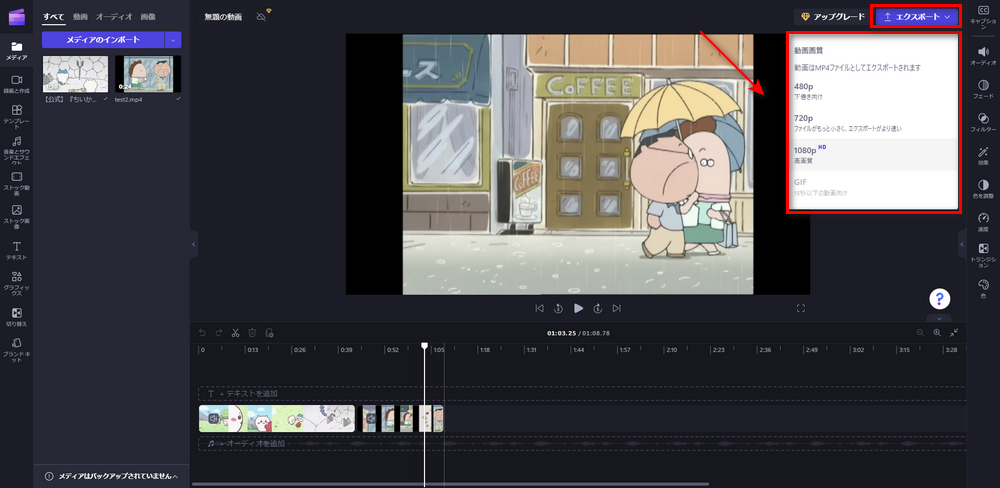Image resolution: width=1000 pixels, height=488 pixels.
Task: Click the アップグレード upgrade button
Action: [x=830, y=17]
